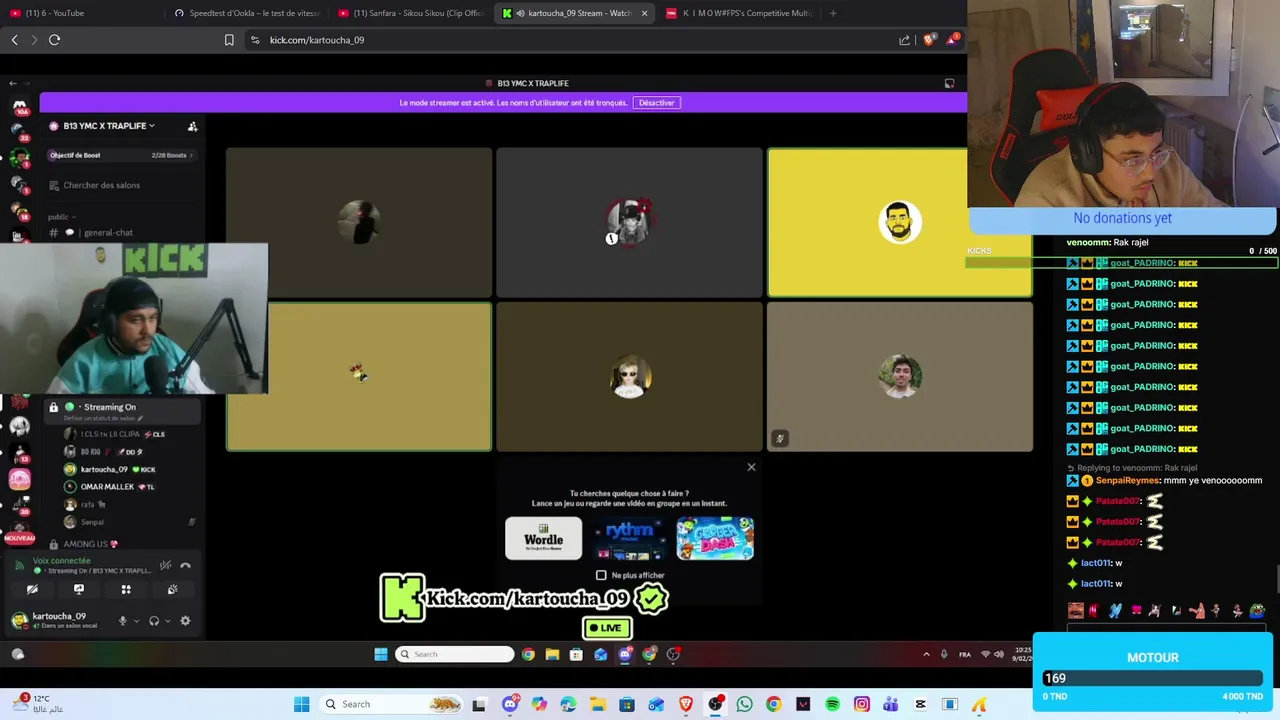Click the Discord disconnect from voice icon
Image resolution: width=1280 pixels, height=720 pixels.
pyautogui.click(x=185, y=565)
